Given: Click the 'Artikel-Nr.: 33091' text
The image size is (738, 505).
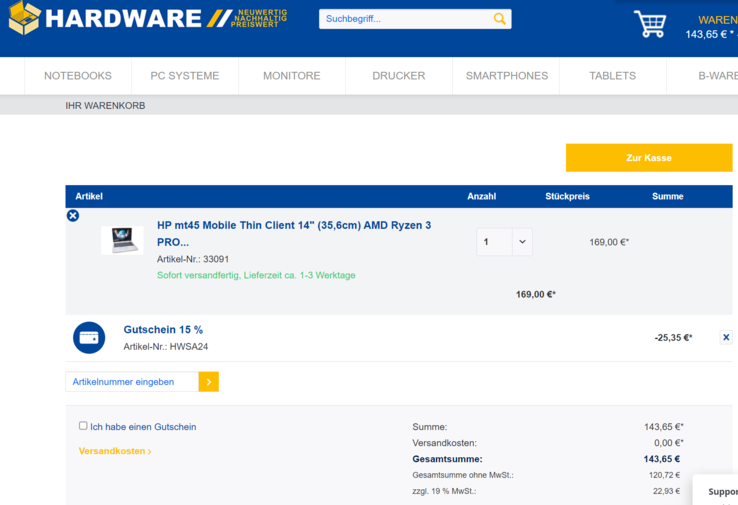Looking at the screenshot, I should coord(193,259).
